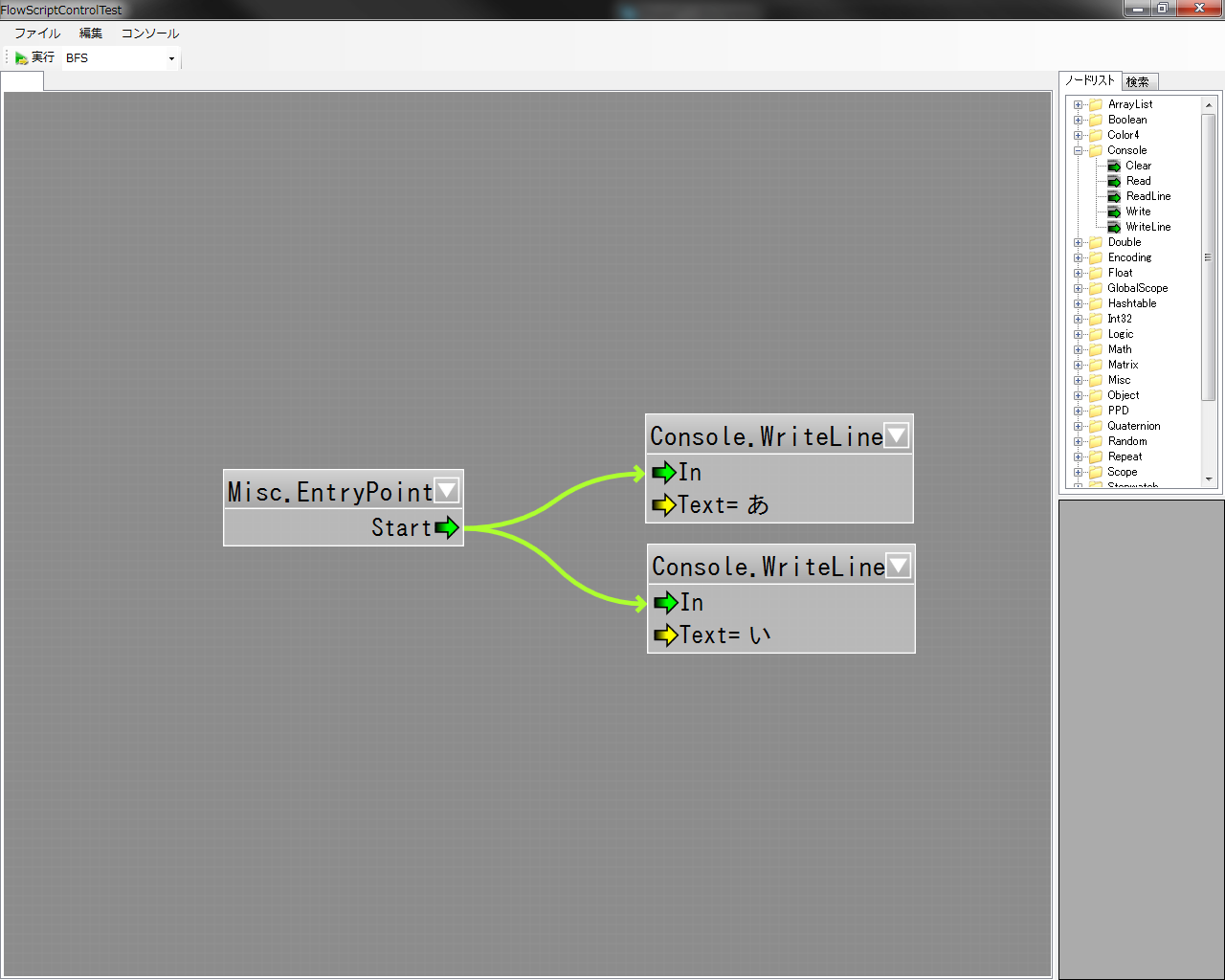Screen dimensions: 1225x980
Task: Click the green In arrow of bottom WriteLine node
Action: pyautogui.click(x=665, y=602)
